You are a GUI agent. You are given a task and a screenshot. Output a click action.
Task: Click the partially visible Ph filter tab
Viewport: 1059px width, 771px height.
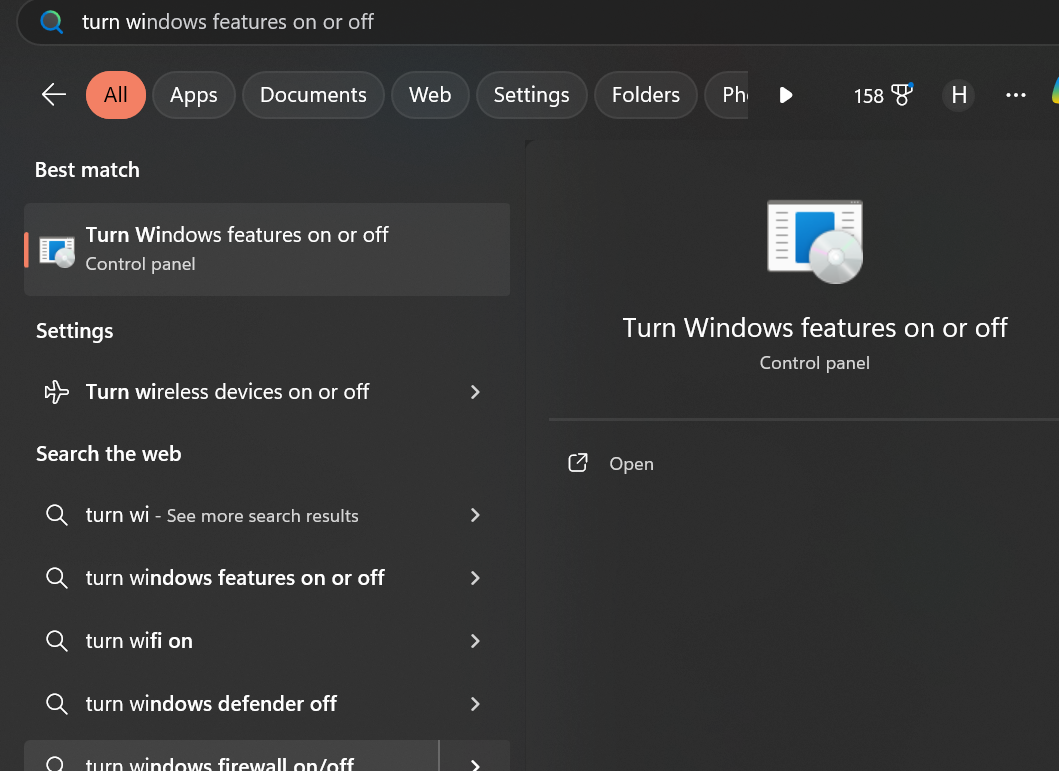727,95
